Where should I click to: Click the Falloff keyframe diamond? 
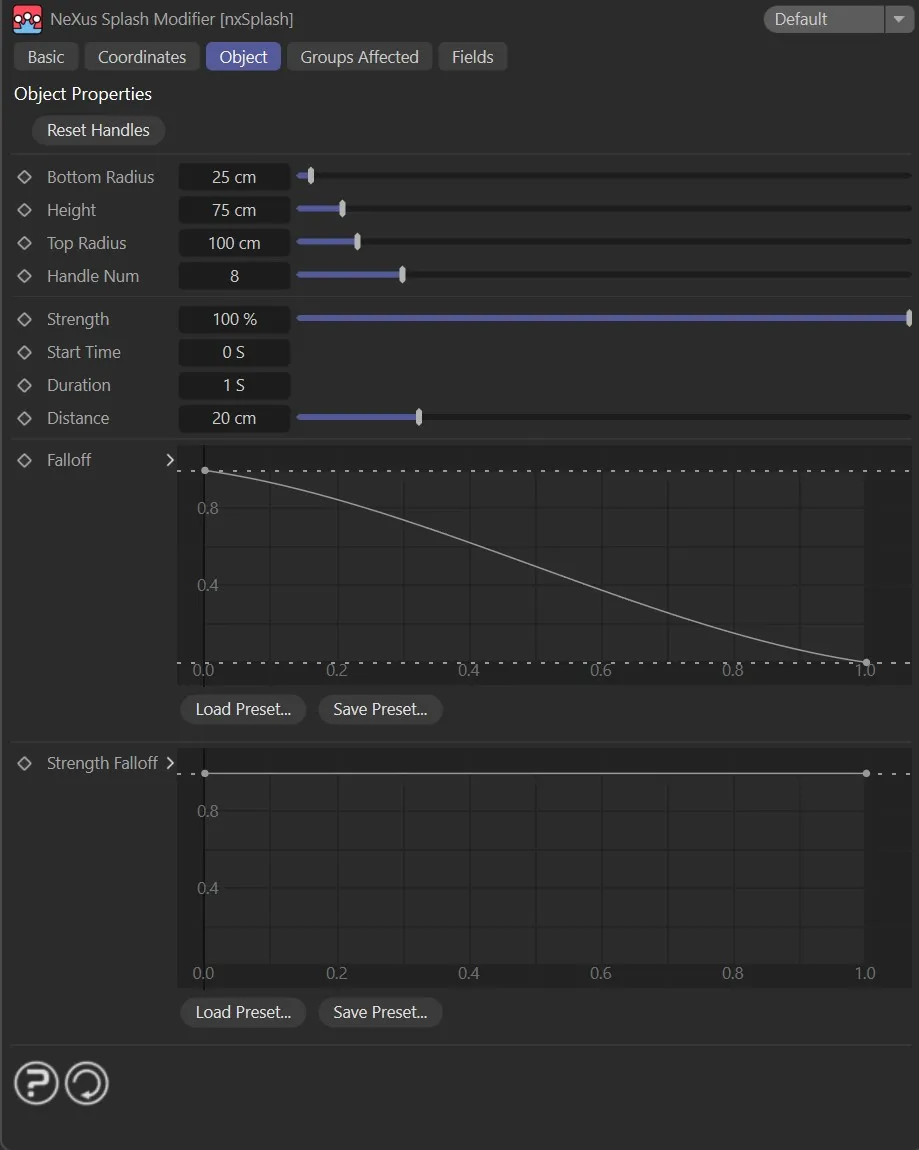[25, 460]
